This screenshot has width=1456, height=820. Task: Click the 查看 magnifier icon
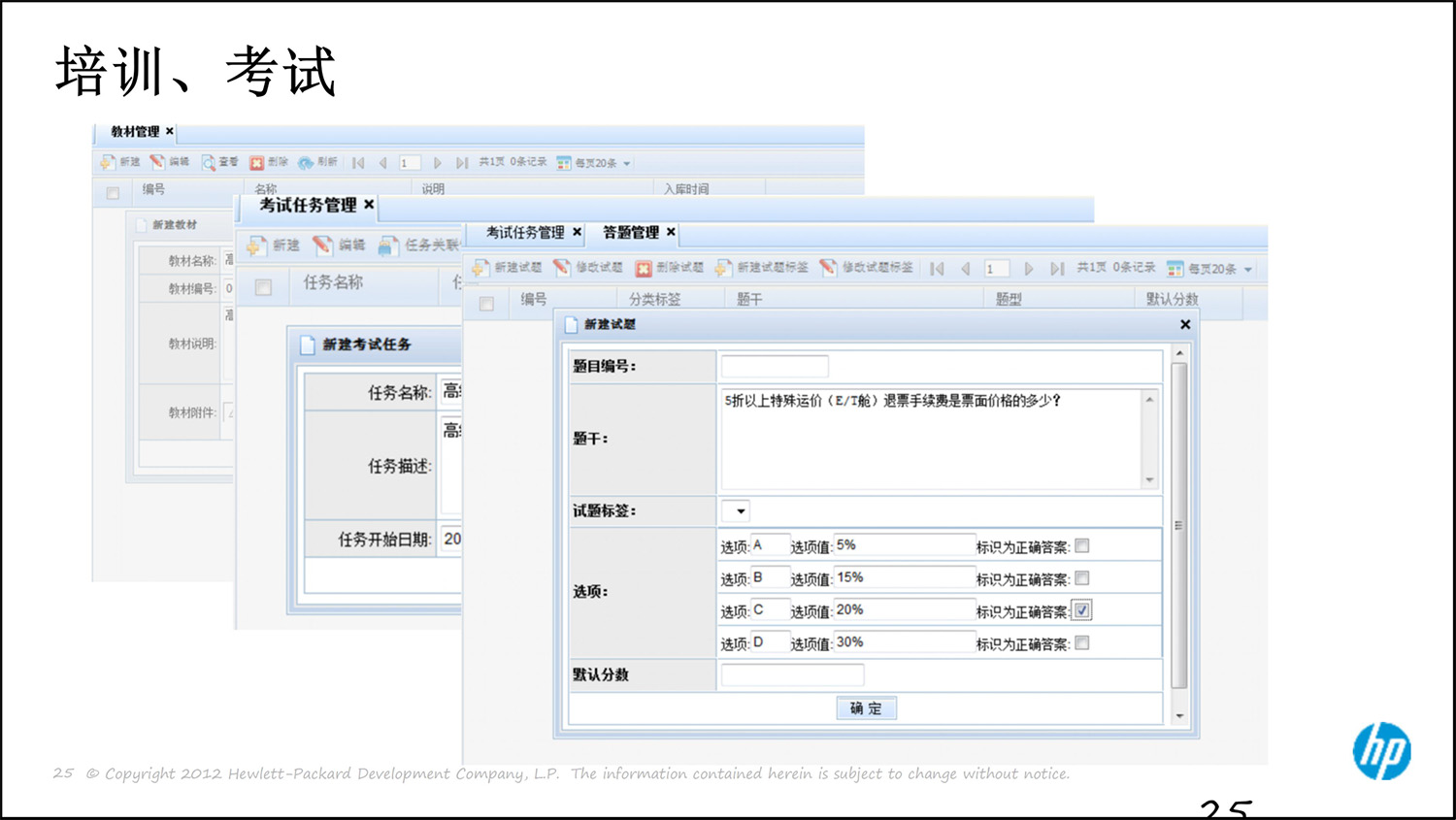[208, 162]
